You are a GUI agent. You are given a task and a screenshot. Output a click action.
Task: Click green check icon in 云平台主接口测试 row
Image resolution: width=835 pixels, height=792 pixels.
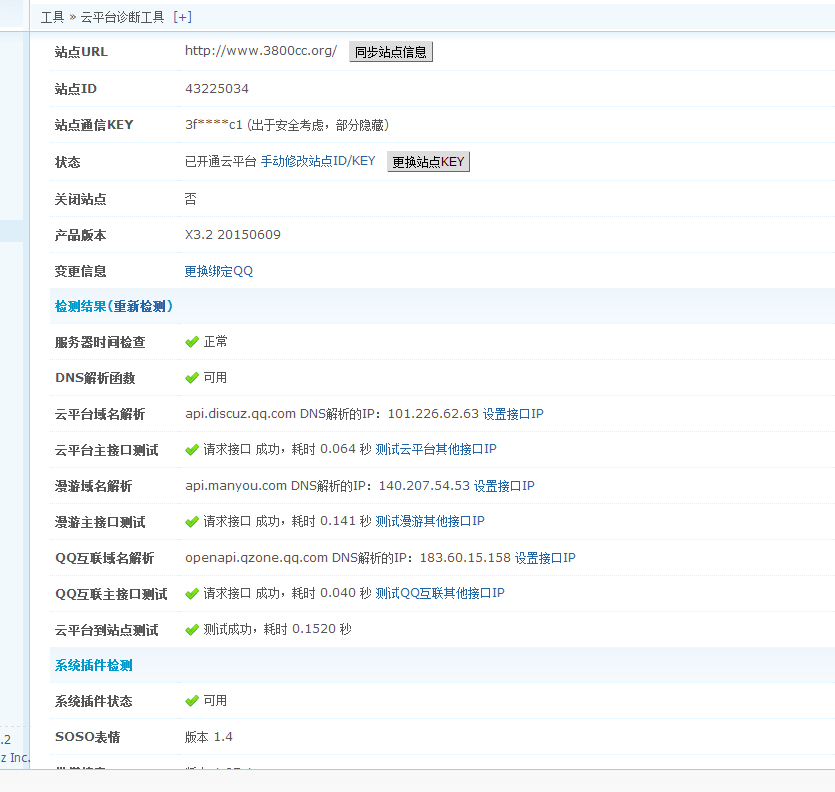[x=192, y=450]
